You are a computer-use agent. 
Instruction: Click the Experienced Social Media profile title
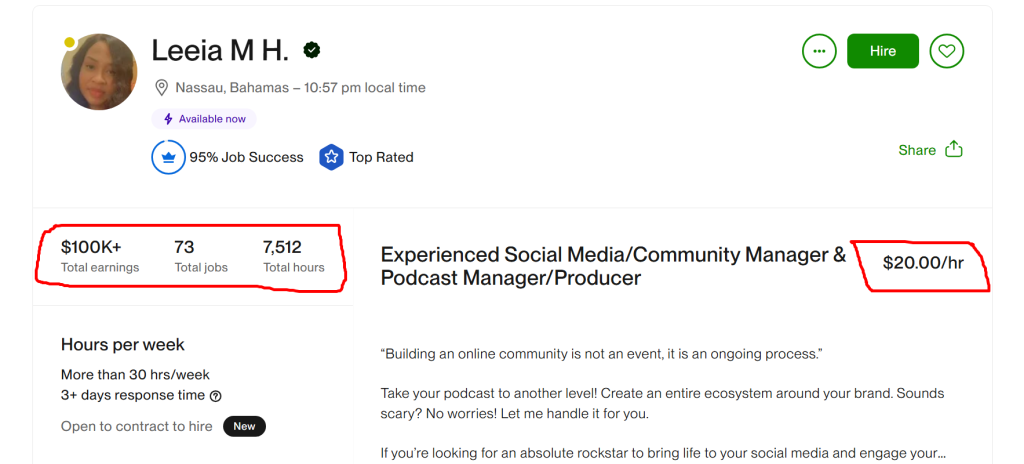(x=612, y=266)
